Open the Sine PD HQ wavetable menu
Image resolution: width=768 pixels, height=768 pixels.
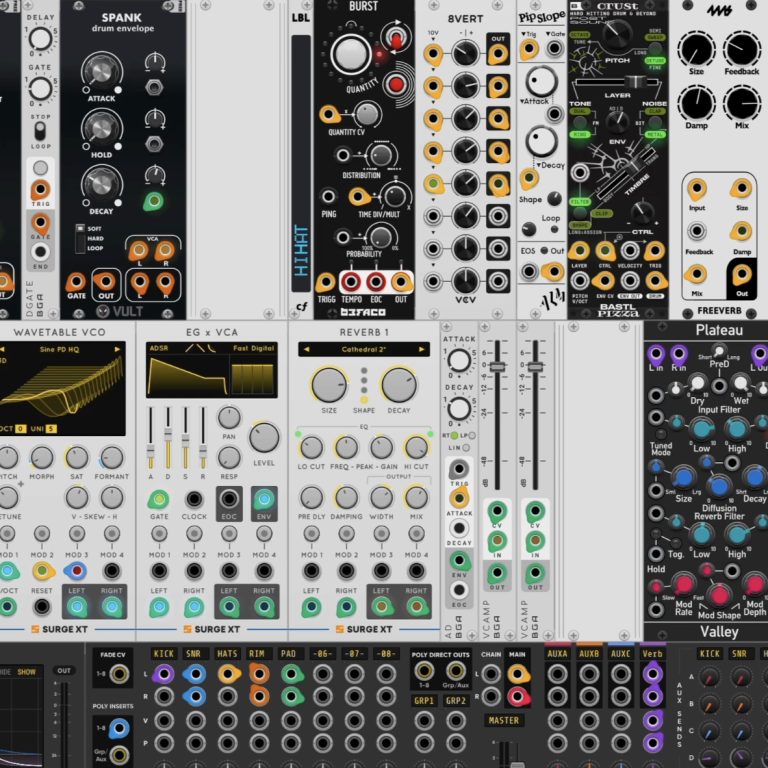(x=59, y=349)
